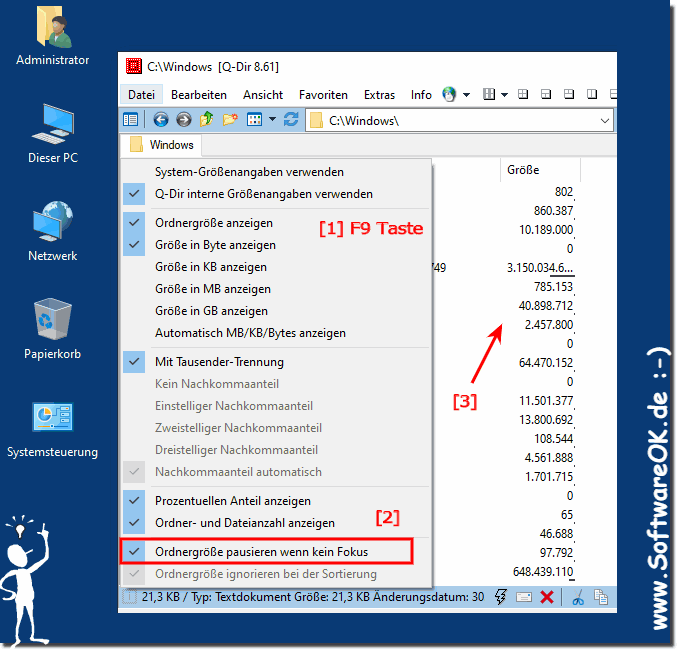Select the two-pane vertical split layout icon
The height and width of the screenshot is (650, 677).
(x=592, y=94)
